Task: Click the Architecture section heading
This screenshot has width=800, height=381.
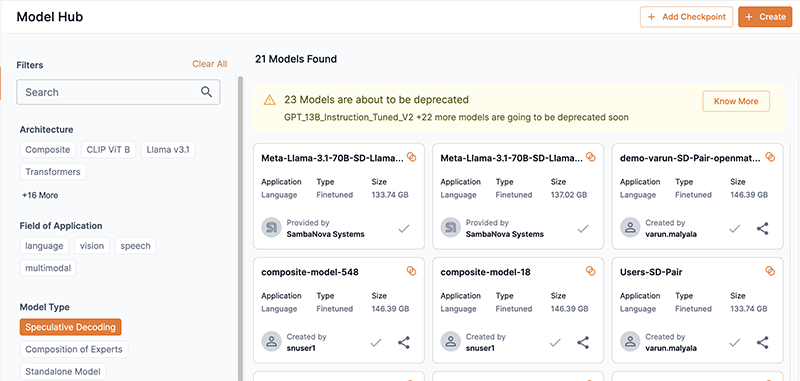Action: pos(46,130)
